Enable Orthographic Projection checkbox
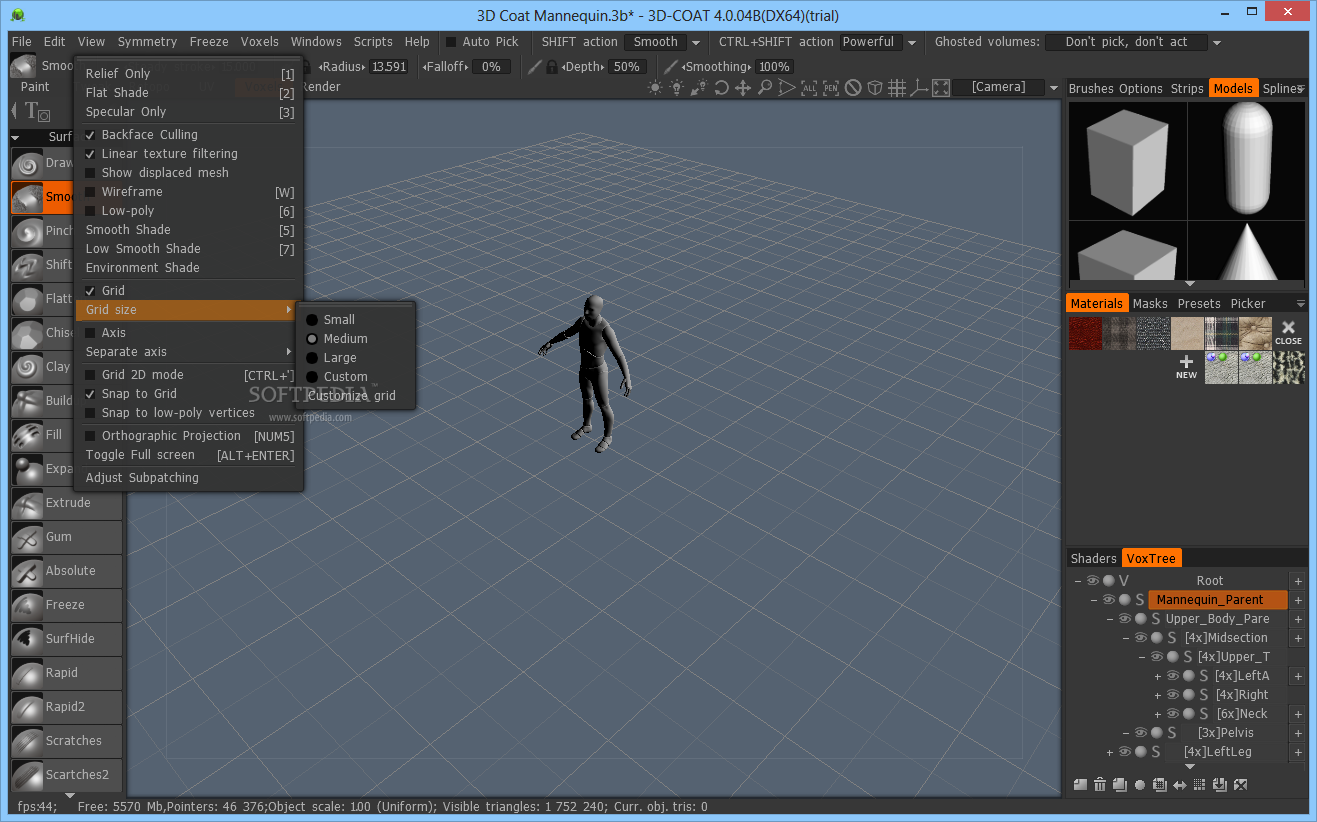This screenshot has width=1317, height=822. point(91,436)
